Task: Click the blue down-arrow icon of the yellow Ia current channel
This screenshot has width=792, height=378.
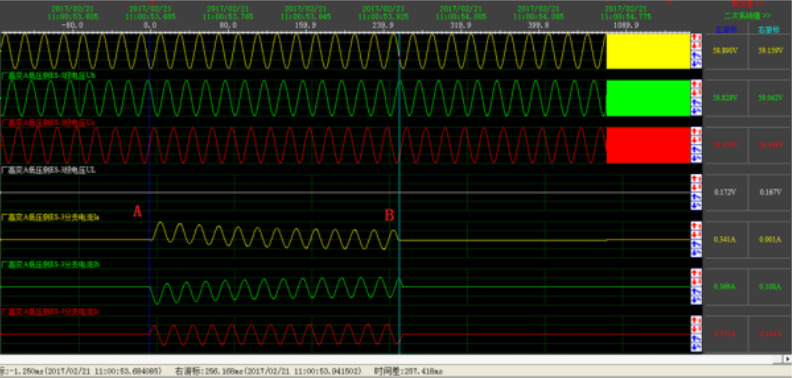Action: 697,252
